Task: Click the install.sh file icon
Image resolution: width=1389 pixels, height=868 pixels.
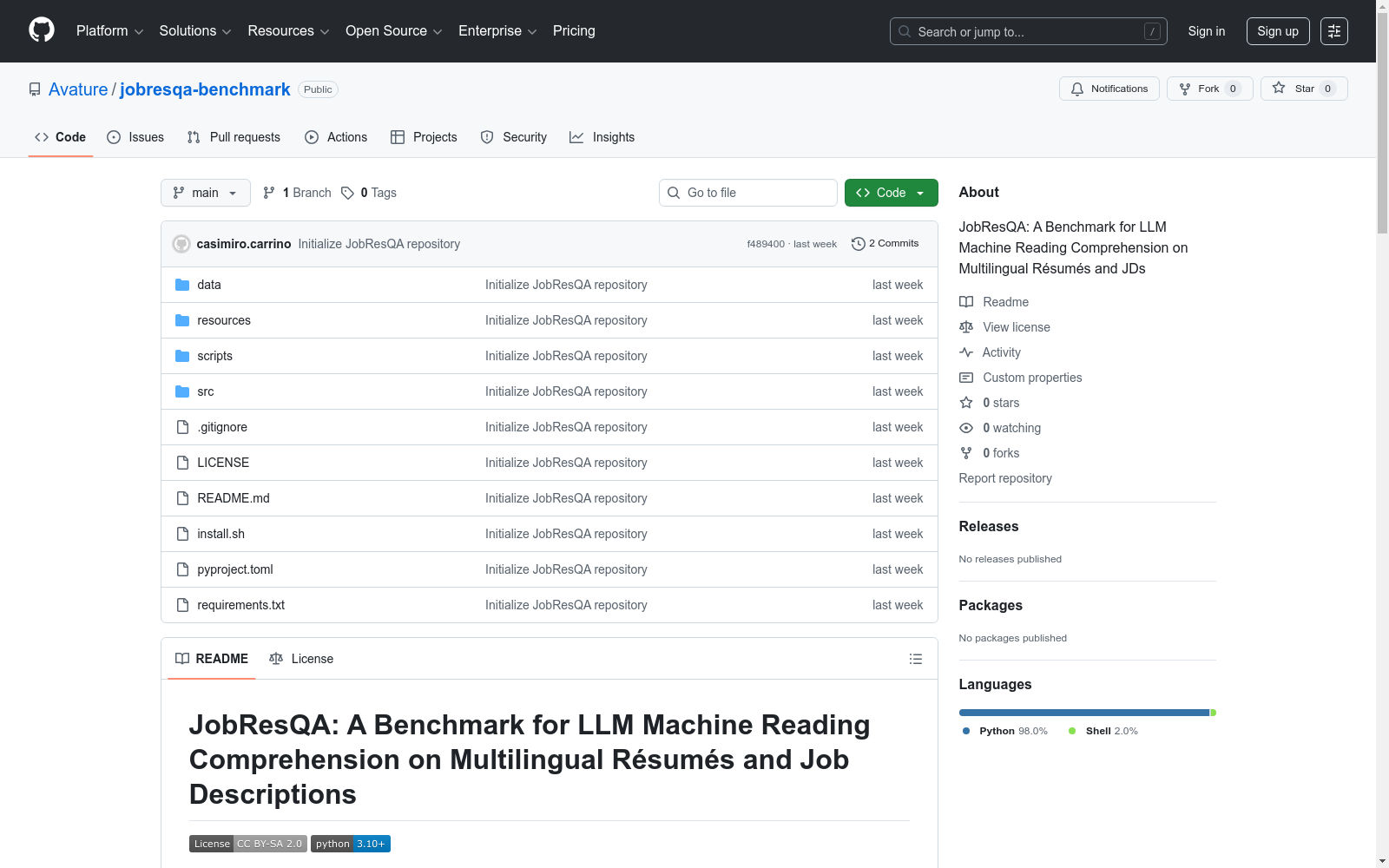Action: pos(182,534)
